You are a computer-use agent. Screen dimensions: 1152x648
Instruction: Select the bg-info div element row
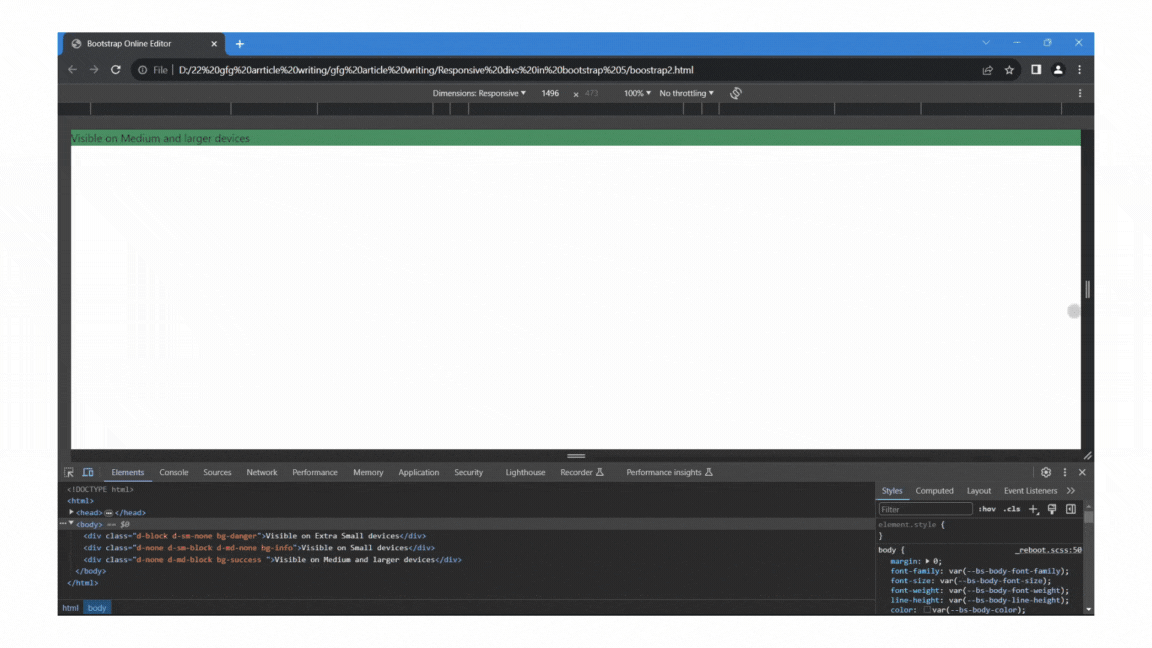pyautogui.click(x=259, y=547)
